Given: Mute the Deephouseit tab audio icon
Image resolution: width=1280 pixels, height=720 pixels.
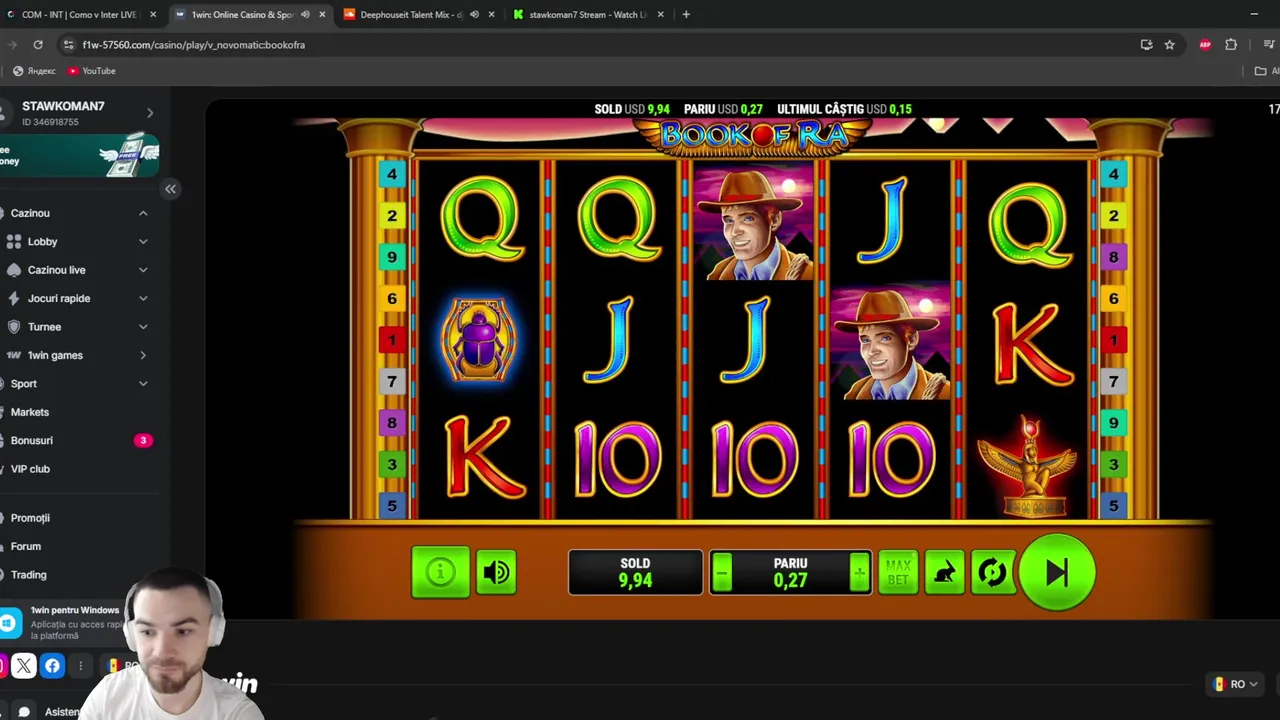Looking at the screenshot, I should pyautogui.click(x=474, y=14).
